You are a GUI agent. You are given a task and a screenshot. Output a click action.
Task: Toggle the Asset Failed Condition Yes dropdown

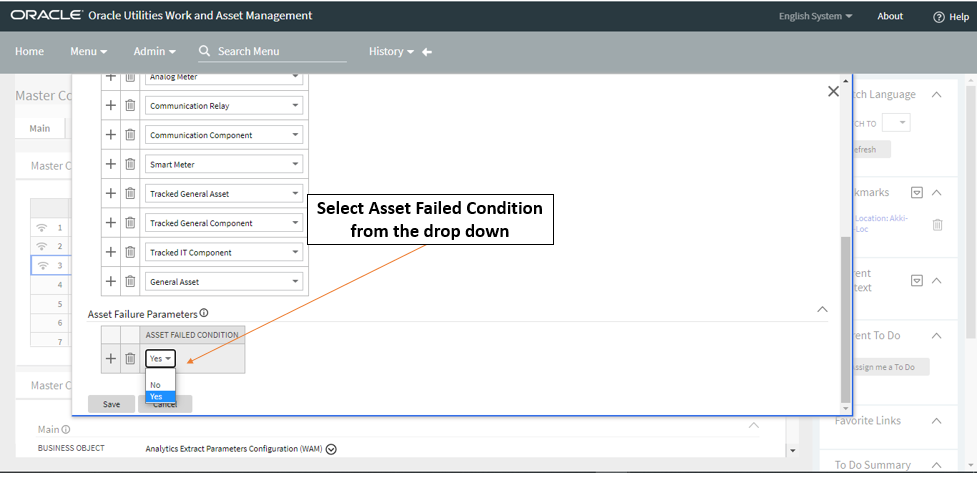point(160,359)
